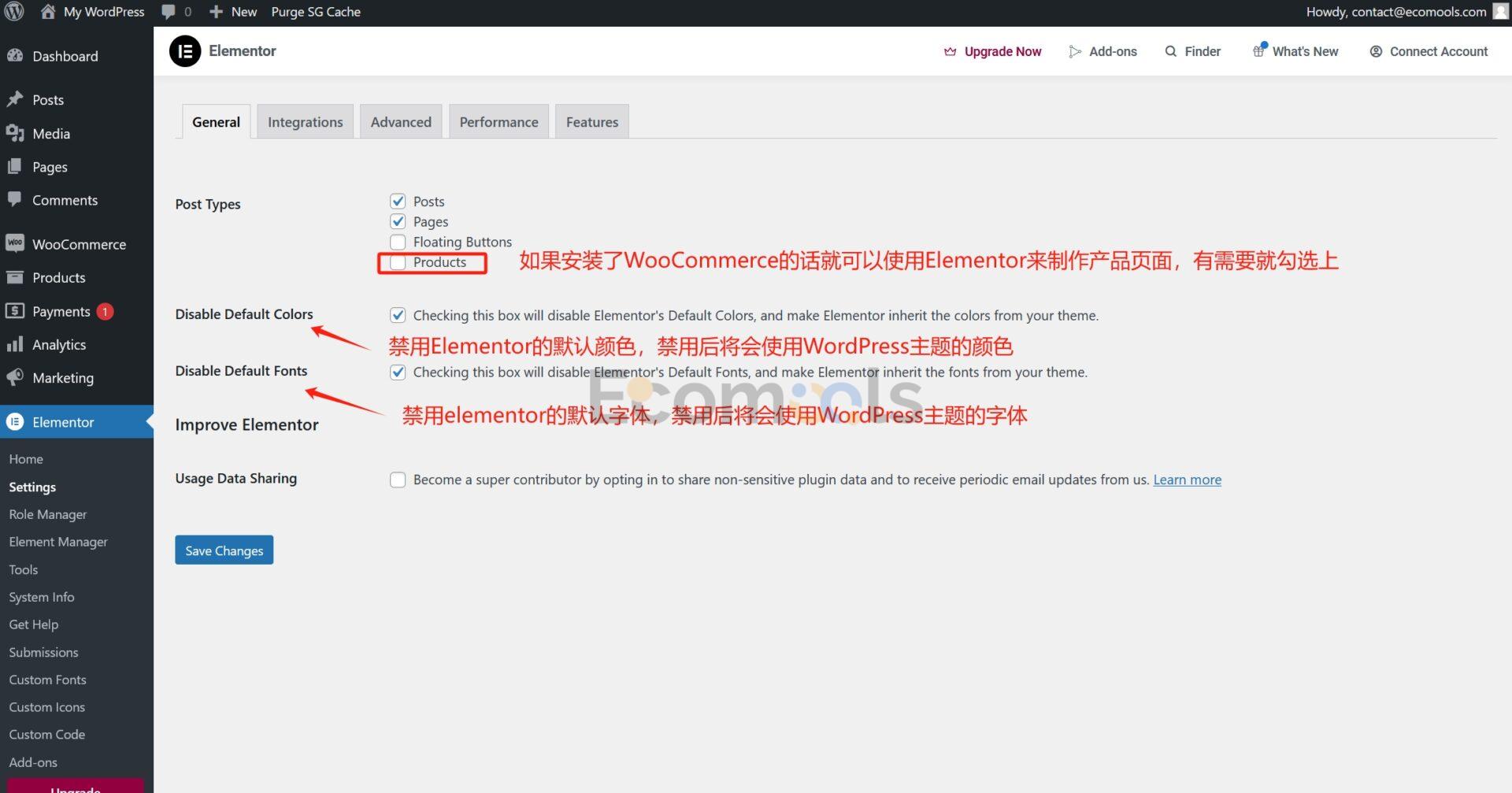
Task: Click the Elementor logo in page header
Action: pyautogui.click(x=185, y=51)
